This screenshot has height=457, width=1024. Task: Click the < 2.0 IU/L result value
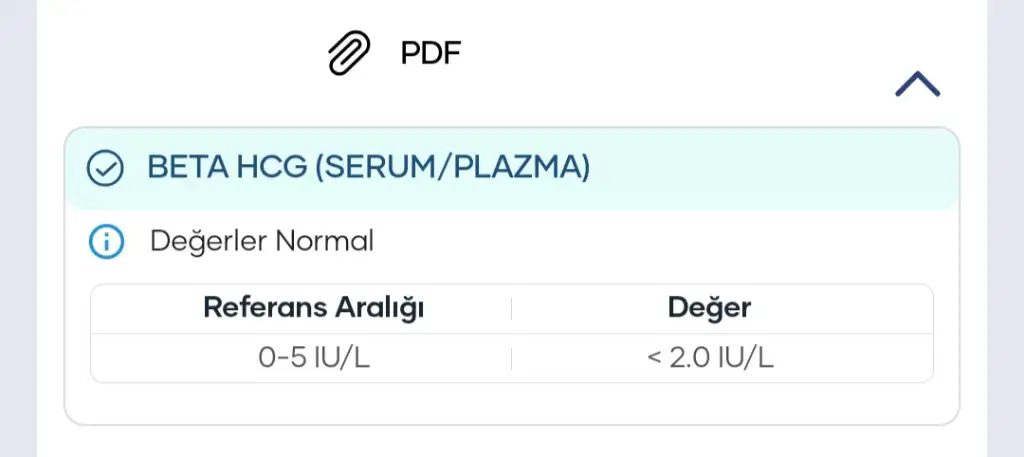pyautogui.click(x=709, y=358)
